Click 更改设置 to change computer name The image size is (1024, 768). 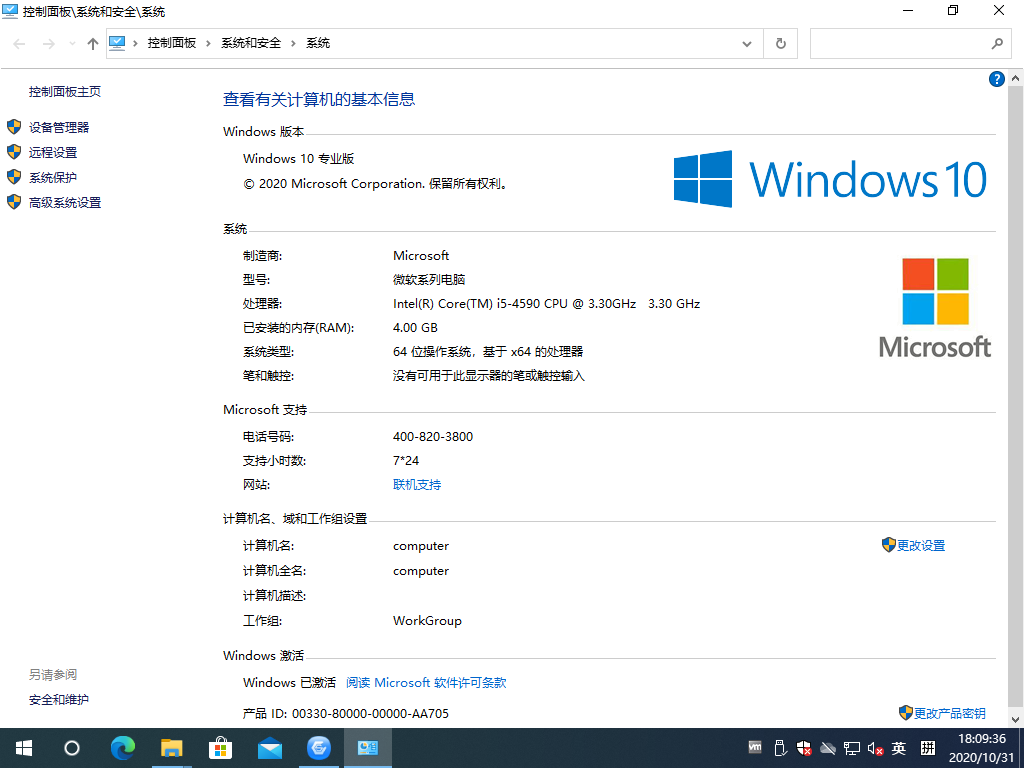(920, 546)
